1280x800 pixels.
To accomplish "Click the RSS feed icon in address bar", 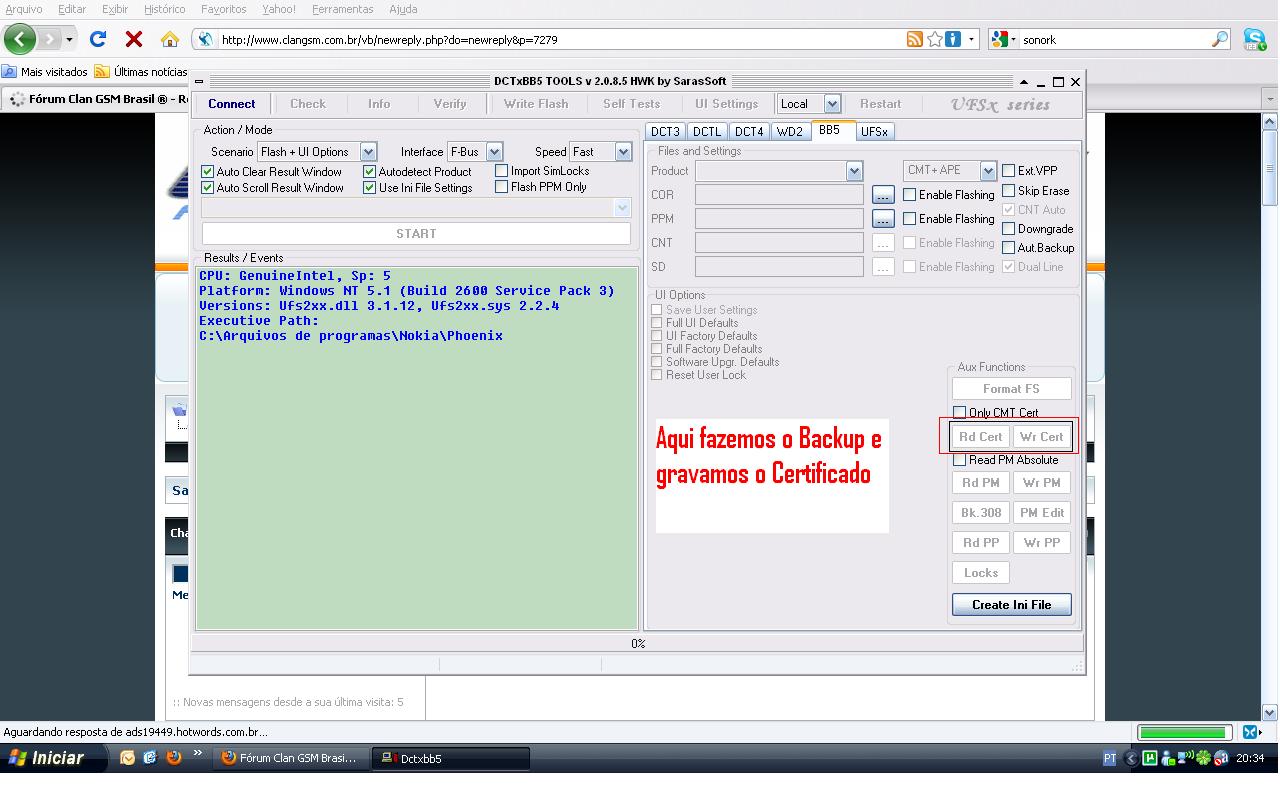I will (914, 40).
